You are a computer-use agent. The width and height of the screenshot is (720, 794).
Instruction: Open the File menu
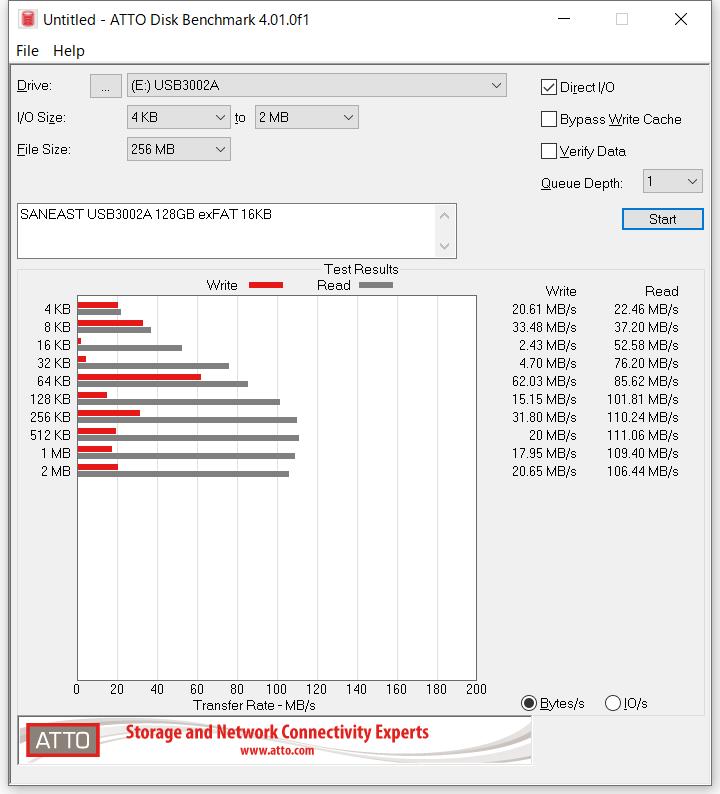tap(27, 51)
